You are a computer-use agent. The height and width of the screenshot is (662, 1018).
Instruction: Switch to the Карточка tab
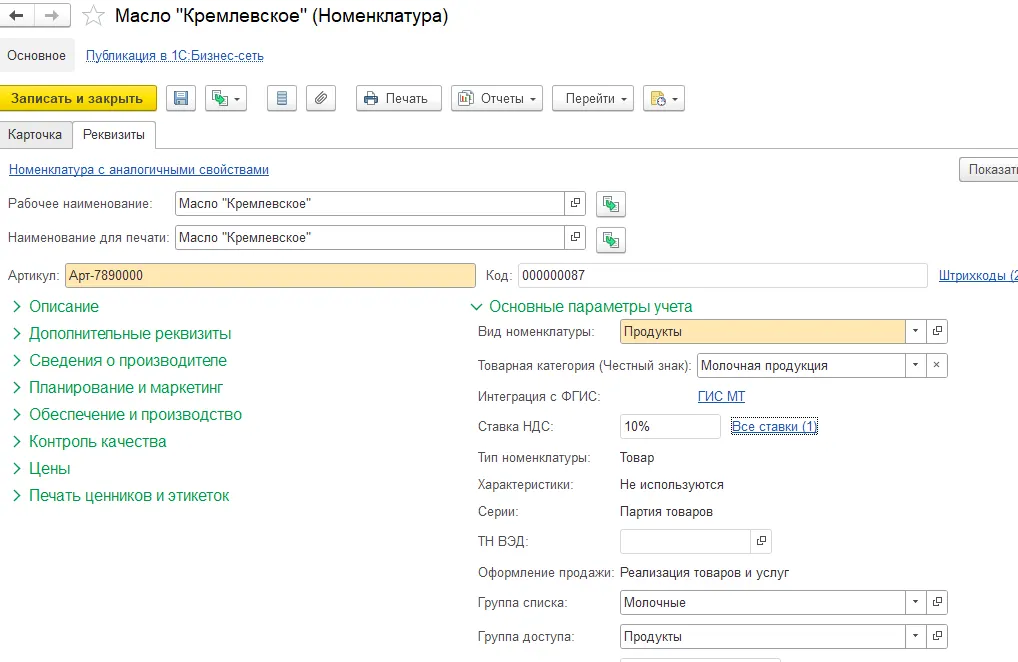click(x=35, y=134)
